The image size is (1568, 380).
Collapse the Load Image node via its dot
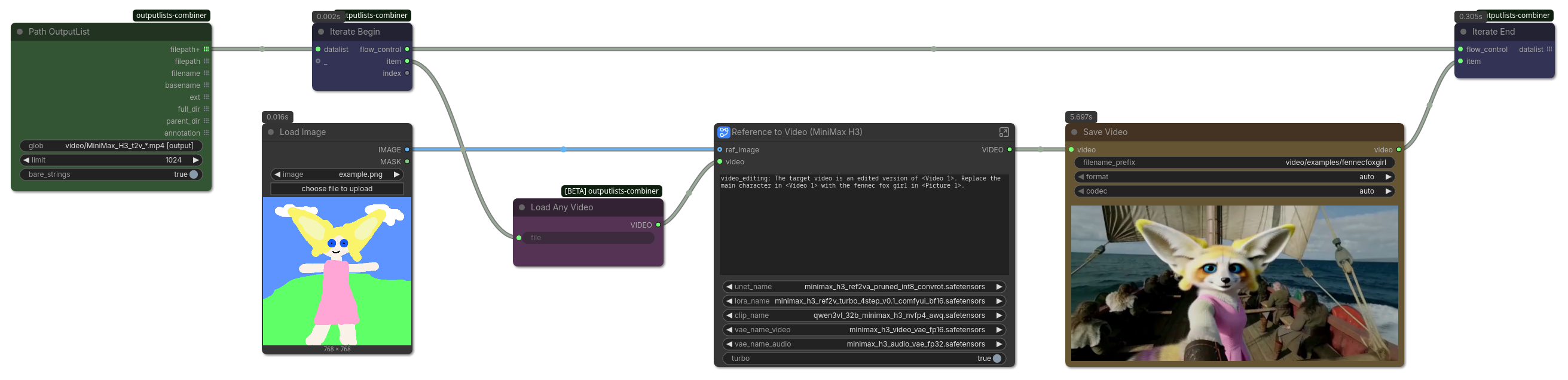coord(271,132)
